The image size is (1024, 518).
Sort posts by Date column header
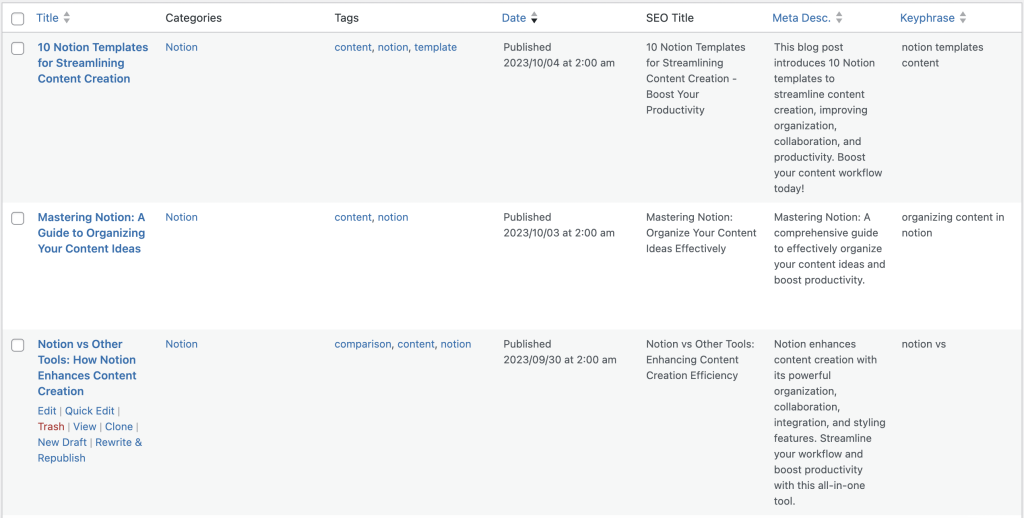(x=514, y=18)
